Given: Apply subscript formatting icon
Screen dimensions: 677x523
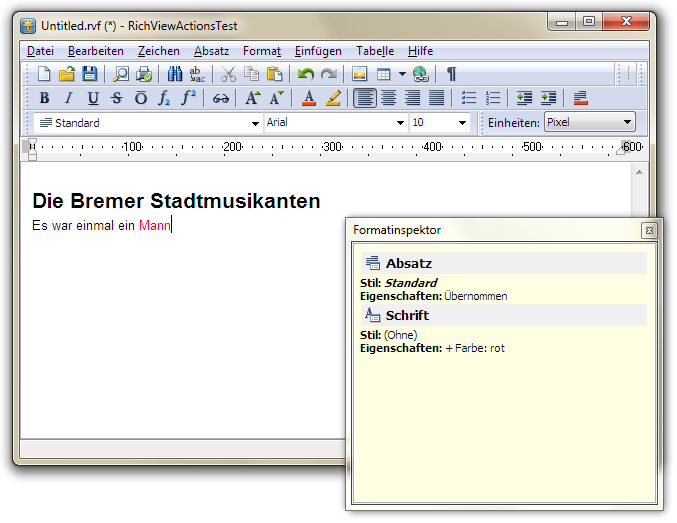Looking at the screenshot, I should coord(165,98).
